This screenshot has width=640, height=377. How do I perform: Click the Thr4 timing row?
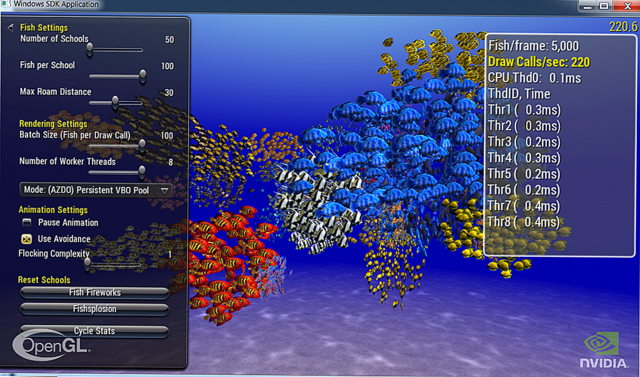pyautogui.click(x=524, y=158)
